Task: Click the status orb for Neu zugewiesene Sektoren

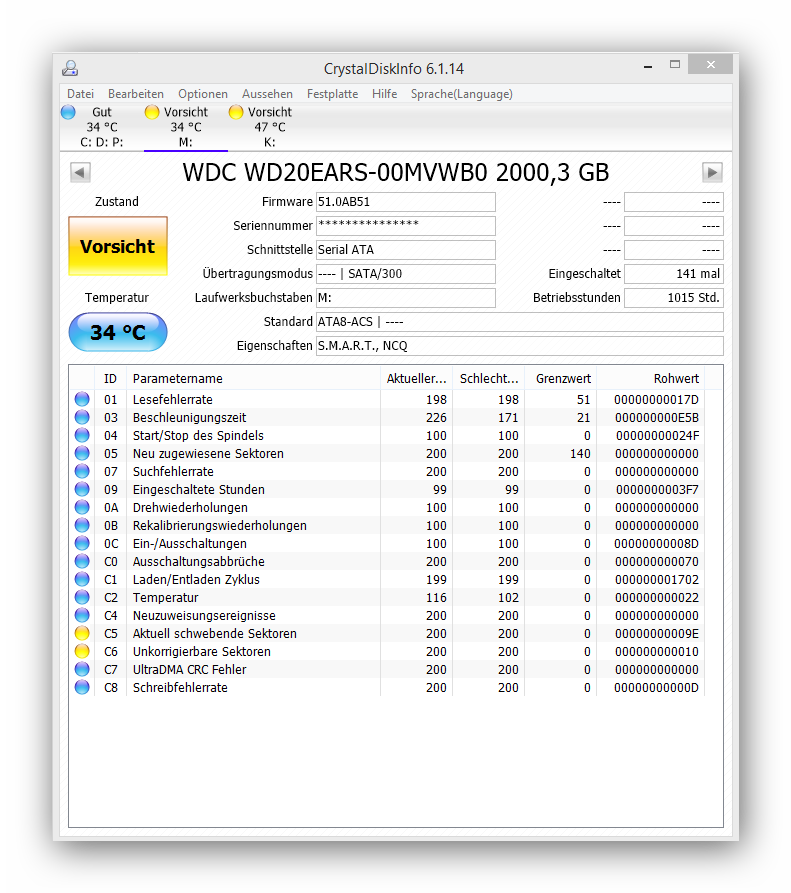Action: [x=82, y=453]
